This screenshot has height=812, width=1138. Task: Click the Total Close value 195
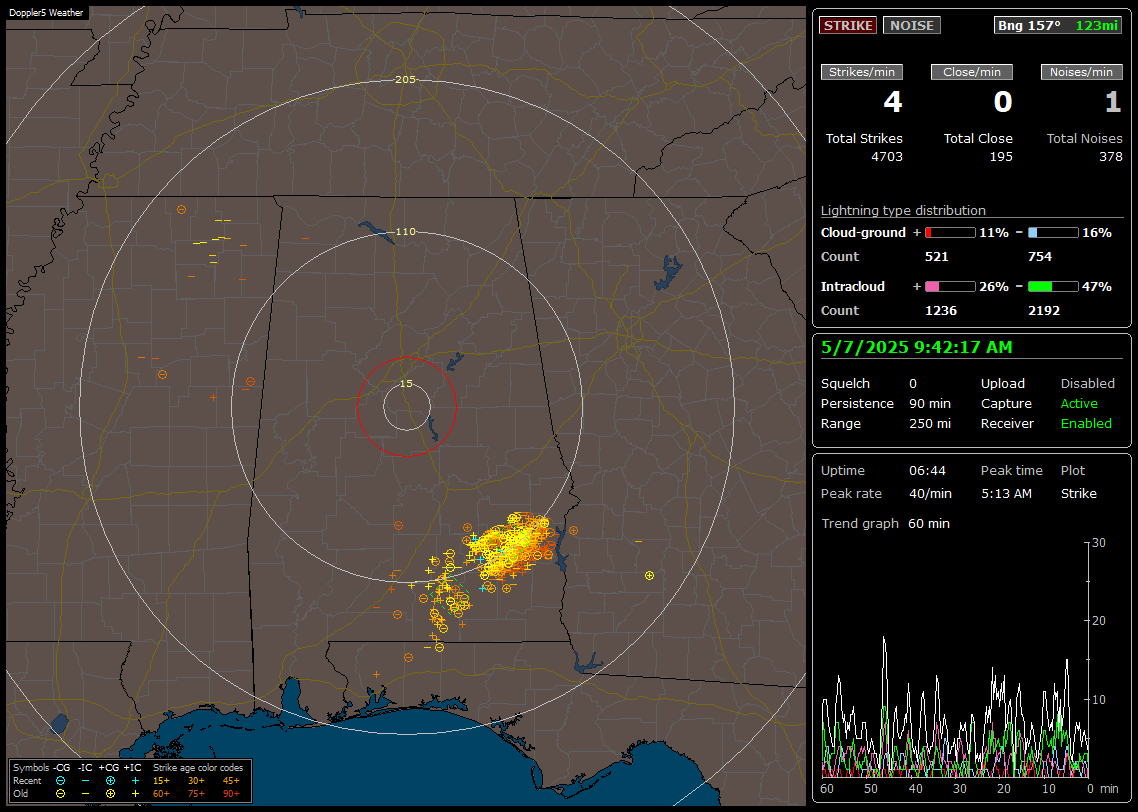tap(1001, 157)
